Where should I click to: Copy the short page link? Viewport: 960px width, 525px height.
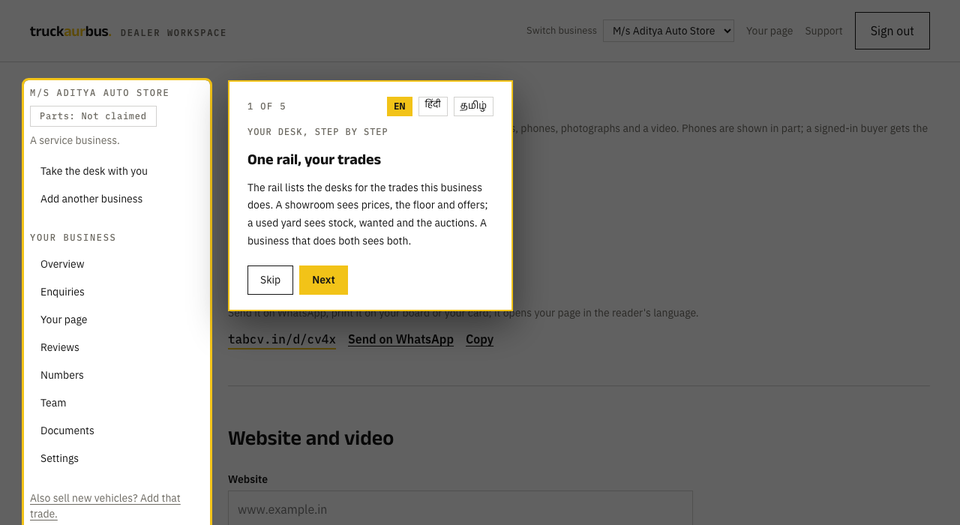[x=479, y=340]
